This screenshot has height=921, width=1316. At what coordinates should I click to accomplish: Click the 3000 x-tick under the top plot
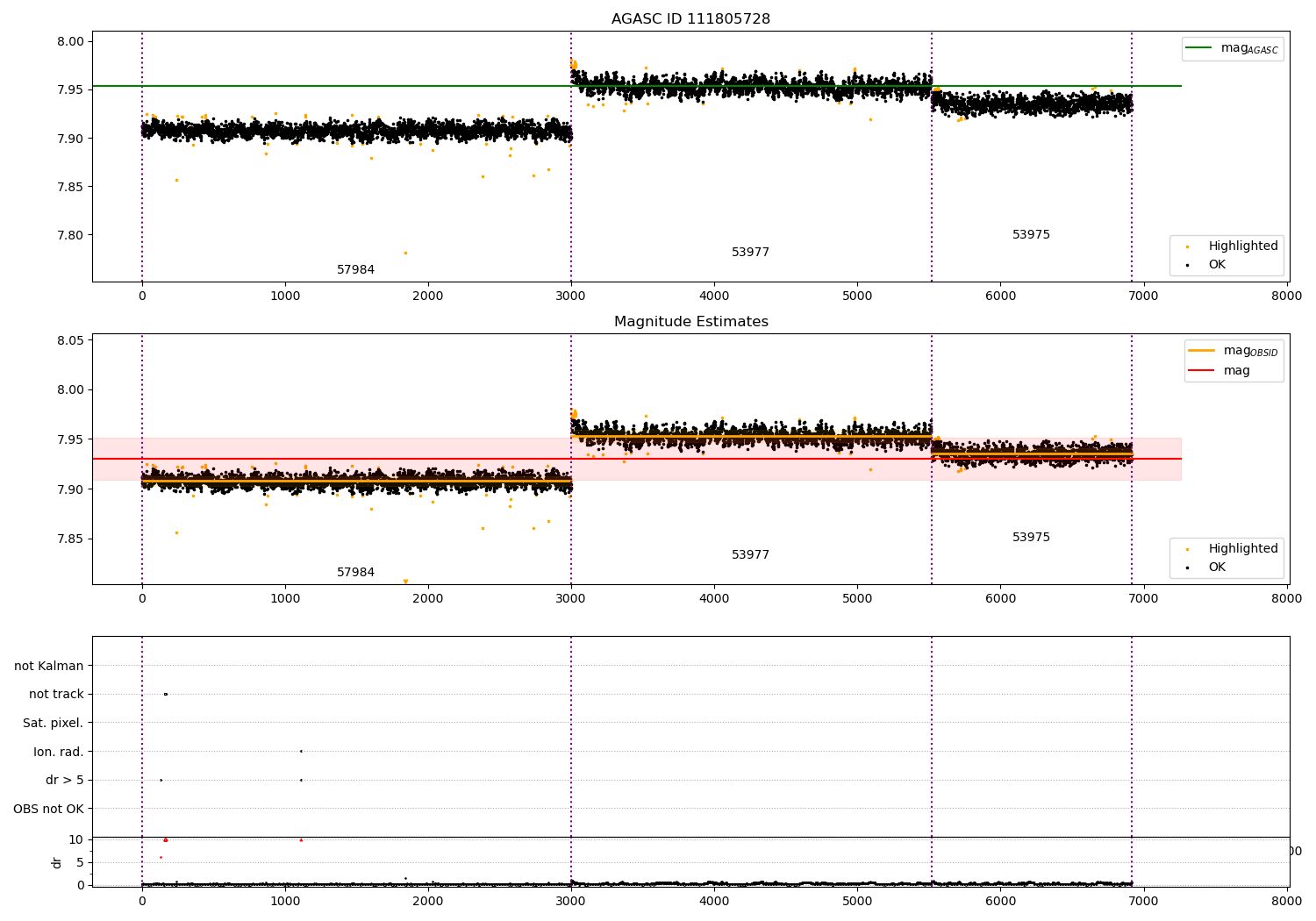pos(571,296)
